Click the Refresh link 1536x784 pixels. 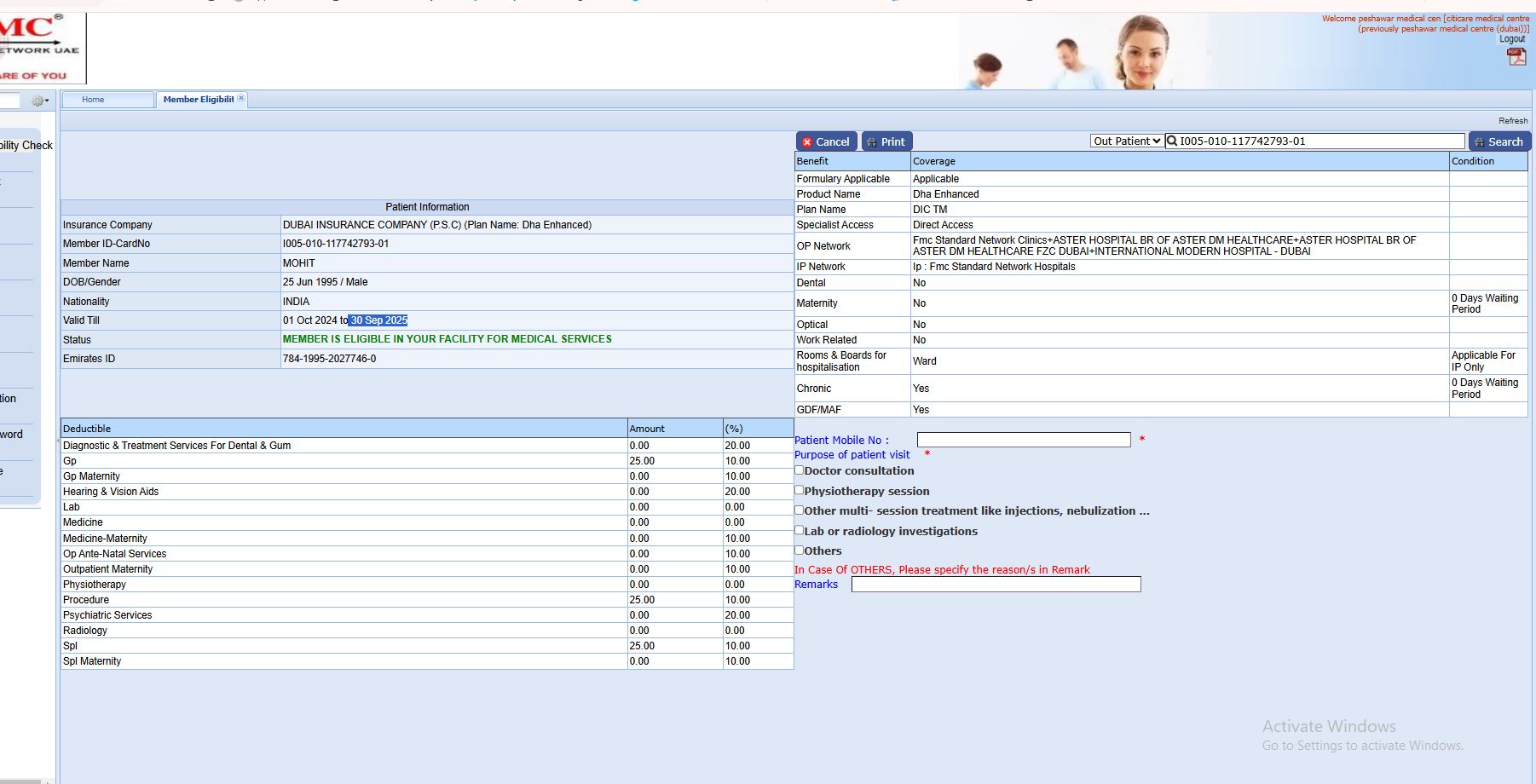pyautogui.click(x=1512, y=121)
